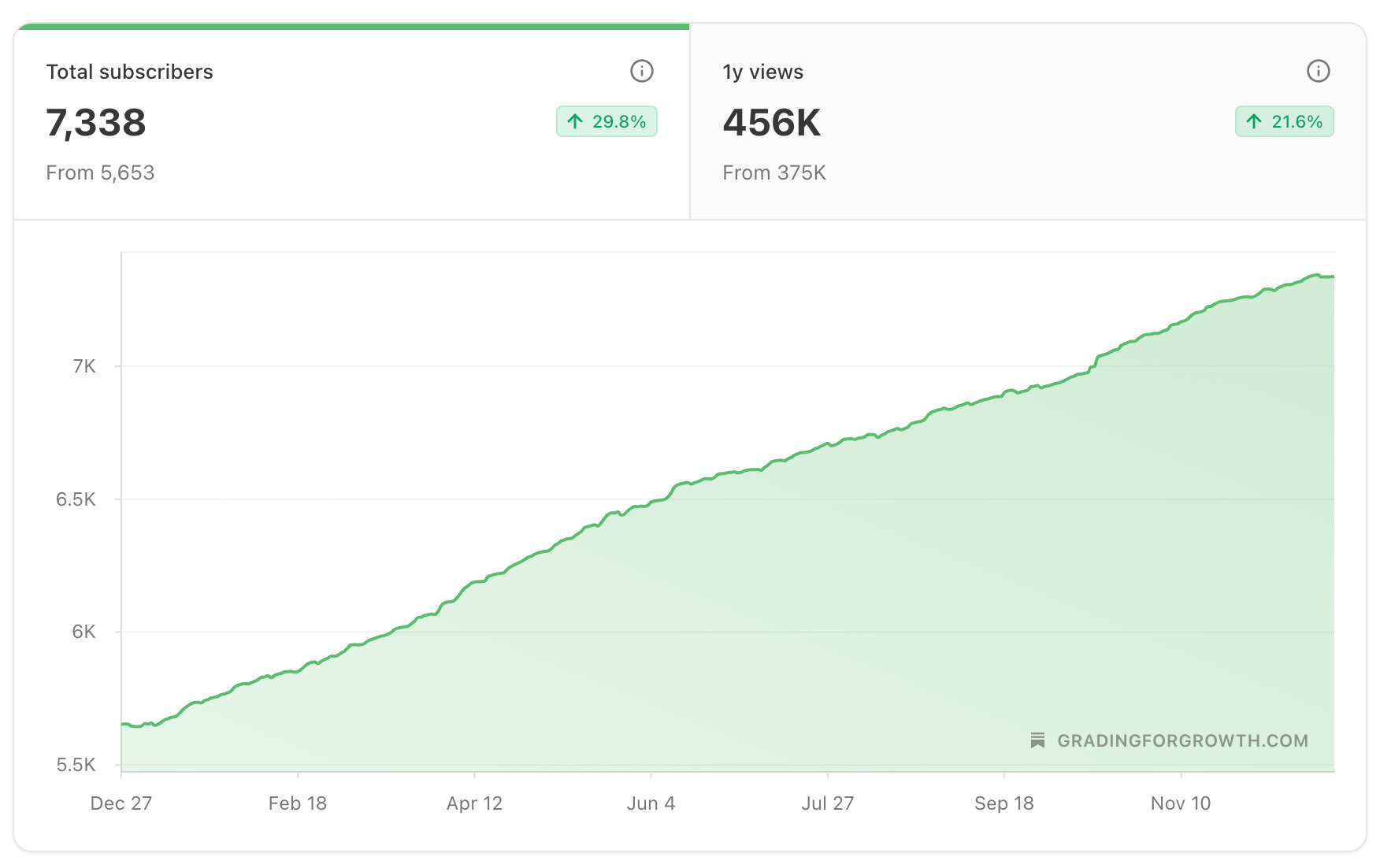Click the Jun 4 x-axis label
Screen dimensions: 1380x868
click(651, 803)
